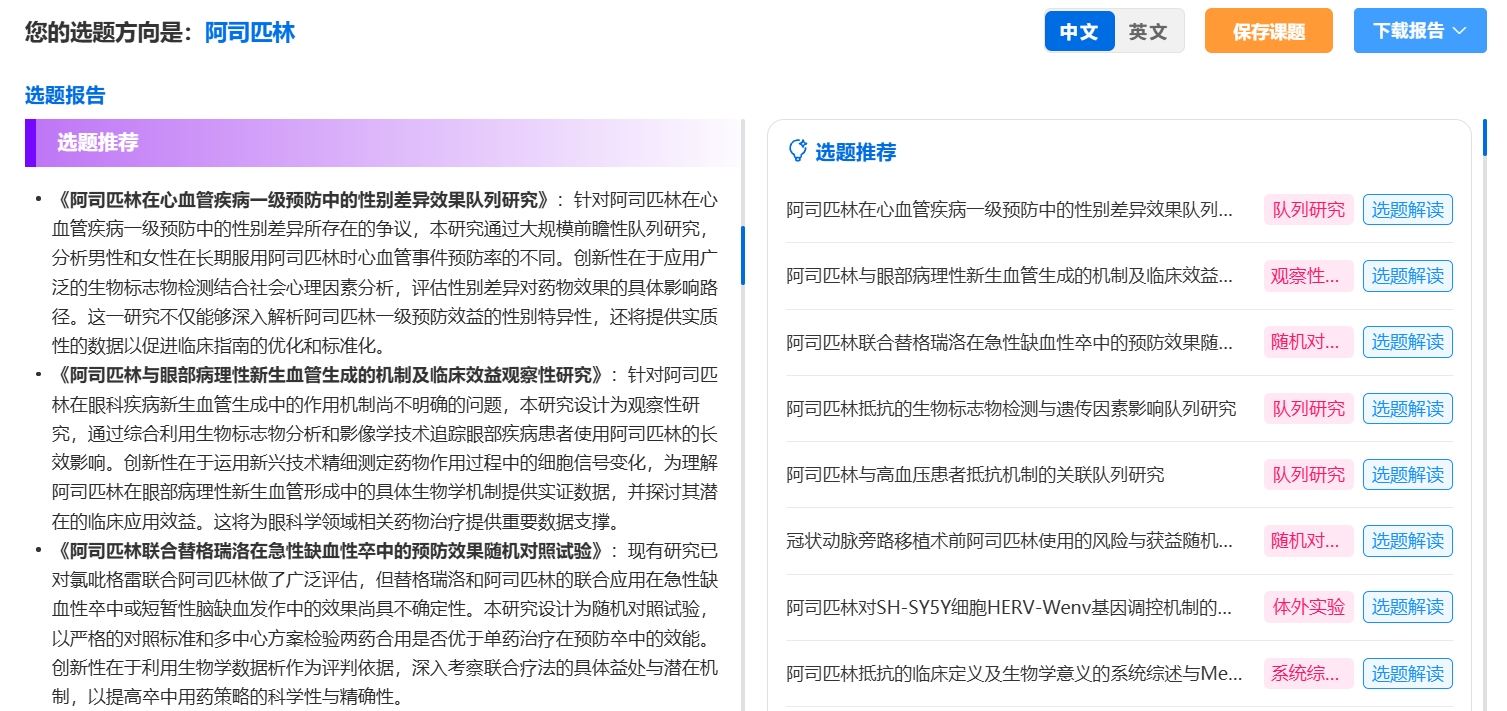Select the 中文 language option
Viewport: 1507px width, 711px height.
1079,31
